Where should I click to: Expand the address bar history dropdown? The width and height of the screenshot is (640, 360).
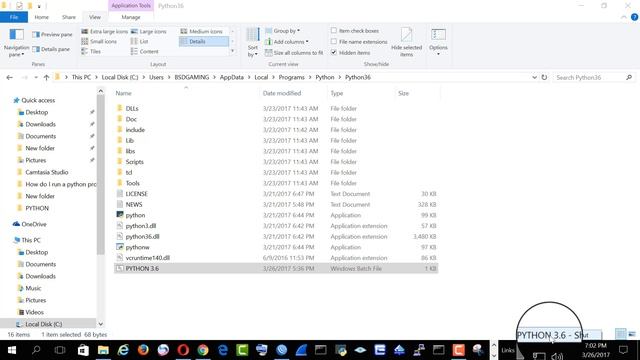tap(534, 77)
